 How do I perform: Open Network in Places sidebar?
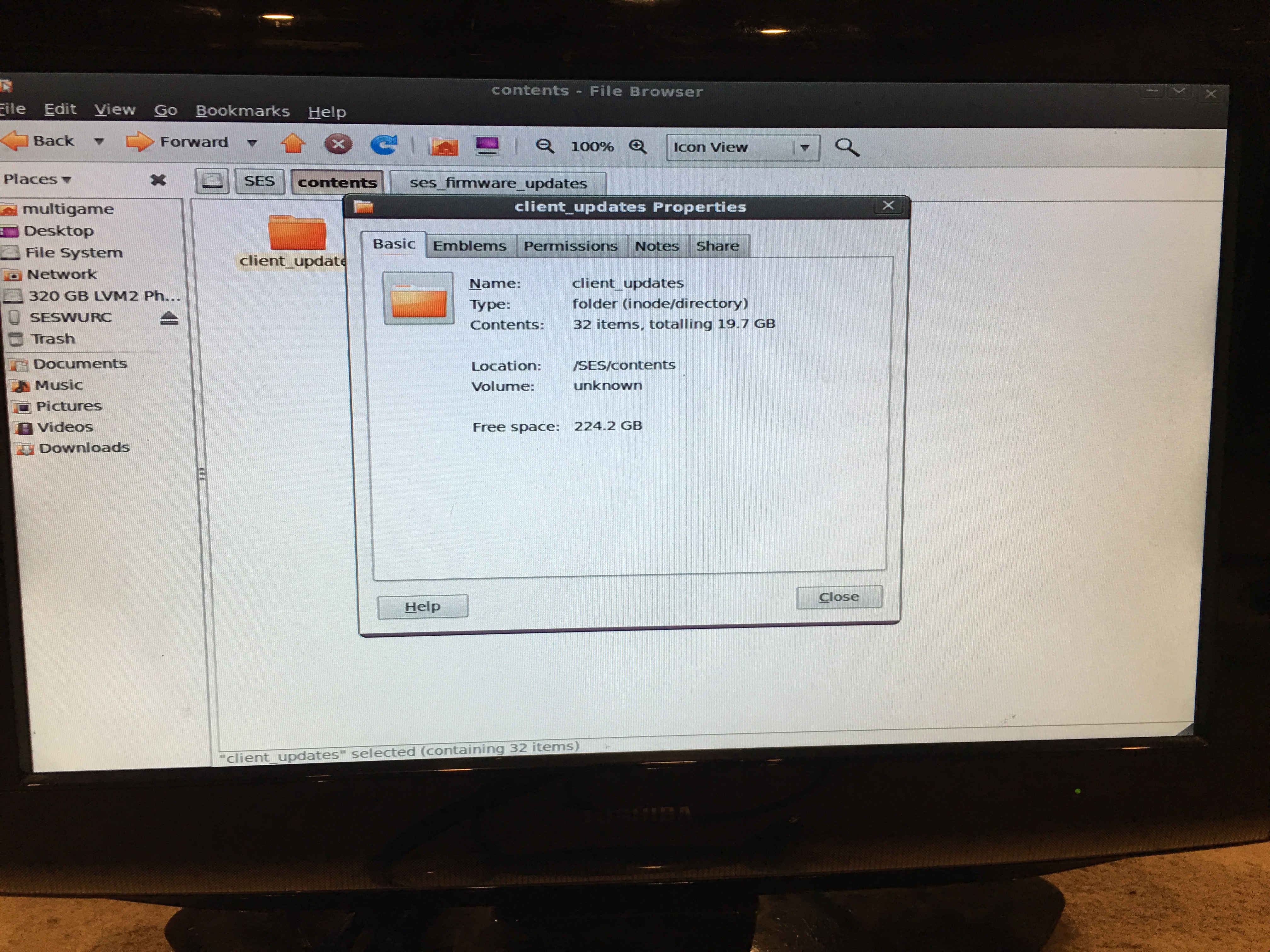[50, 274]
